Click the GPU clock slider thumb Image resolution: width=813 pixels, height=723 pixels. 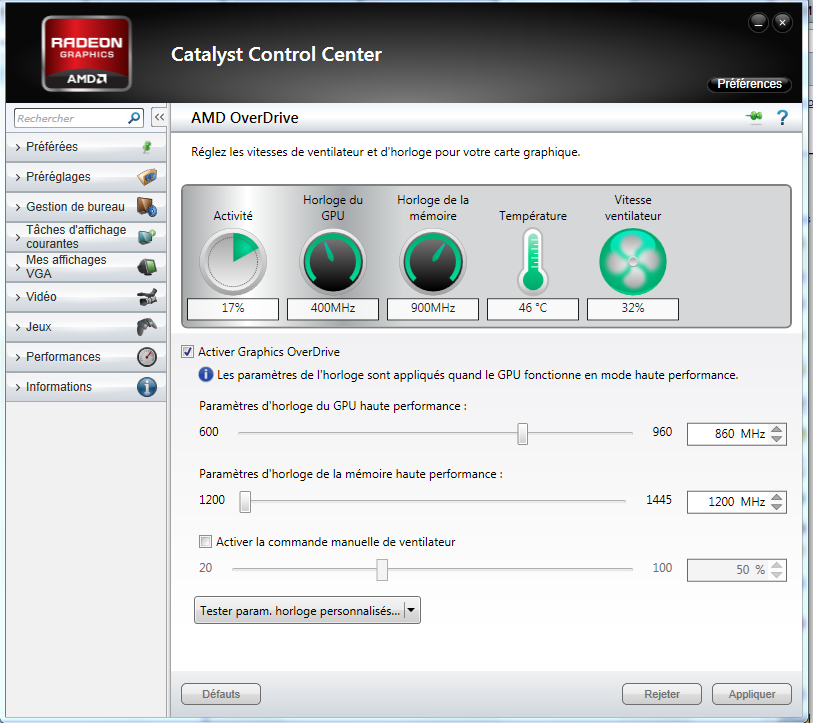[523, 434]
